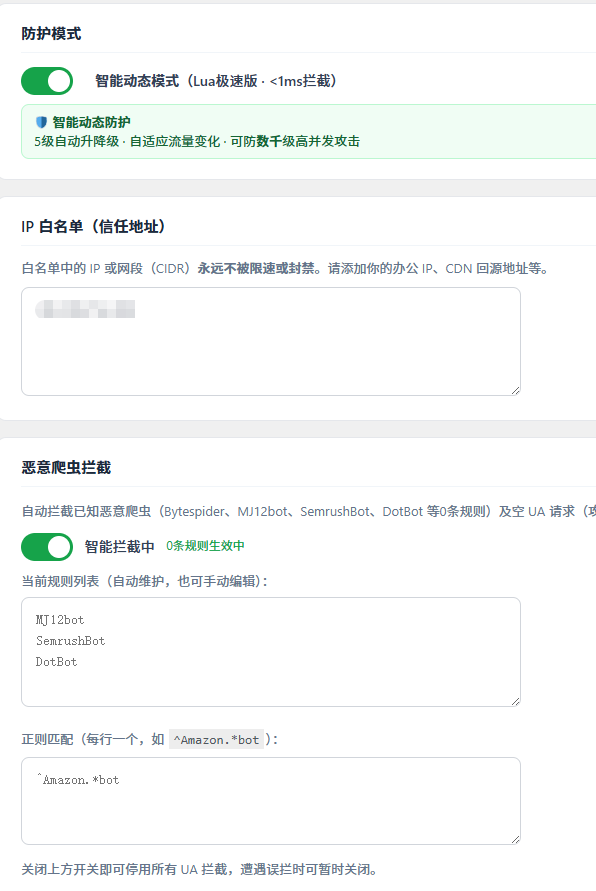The image size is (596, 891).
Task: Click the regex textarea containing ^Amazon.*bot
Action: point(271,801)
